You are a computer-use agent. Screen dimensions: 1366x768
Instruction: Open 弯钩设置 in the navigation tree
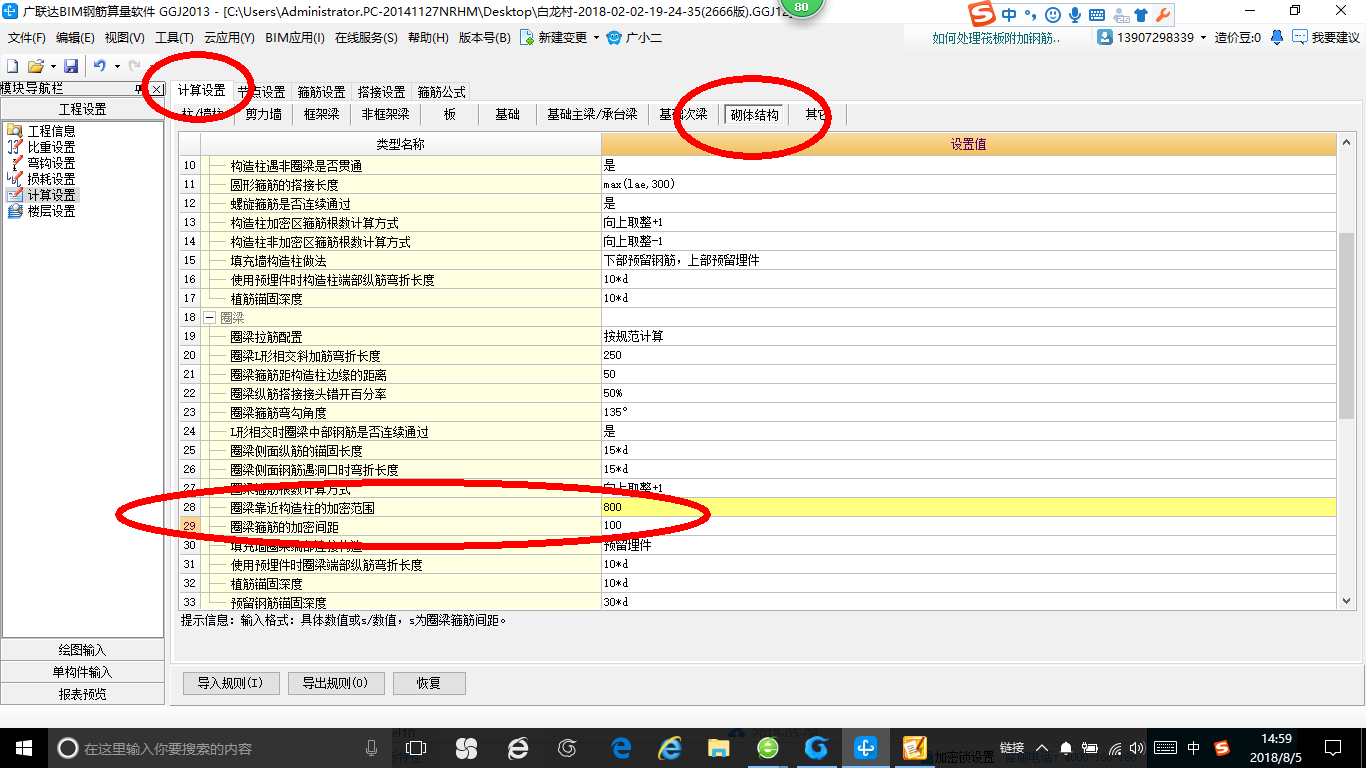pyautogui.click(x=51, y=163)
